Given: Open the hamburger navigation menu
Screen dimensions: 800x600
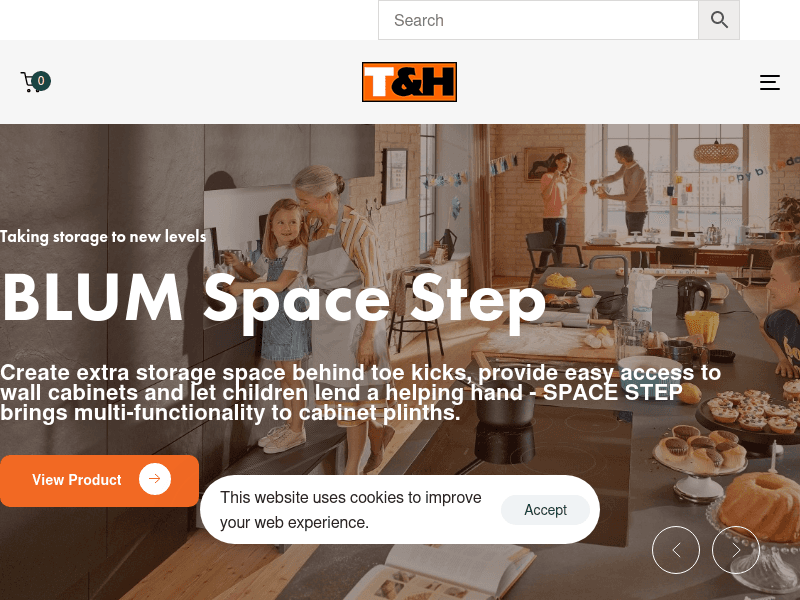Looking at the screenshot, I should coord(769,82).
